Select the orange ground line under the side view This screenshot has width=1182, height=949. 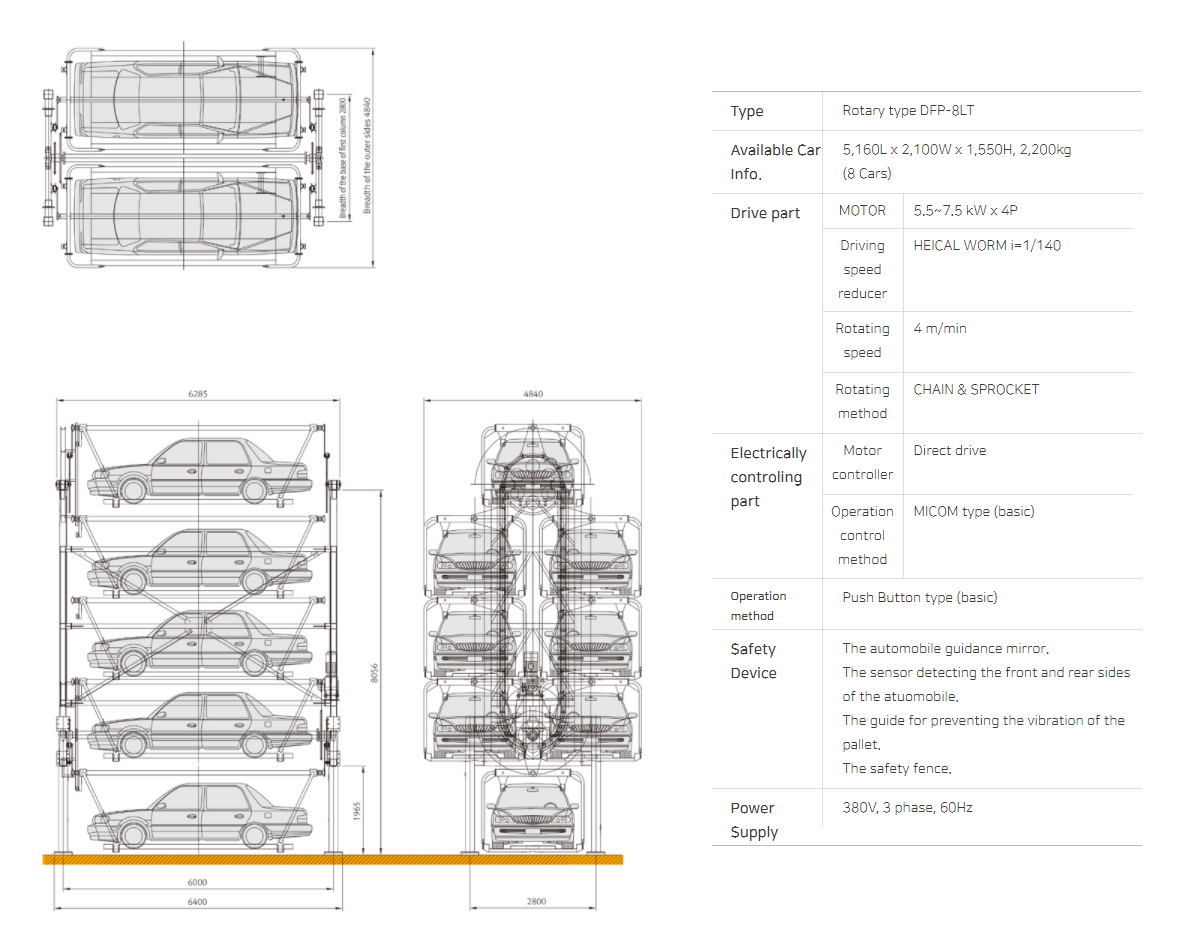[332, 859]
